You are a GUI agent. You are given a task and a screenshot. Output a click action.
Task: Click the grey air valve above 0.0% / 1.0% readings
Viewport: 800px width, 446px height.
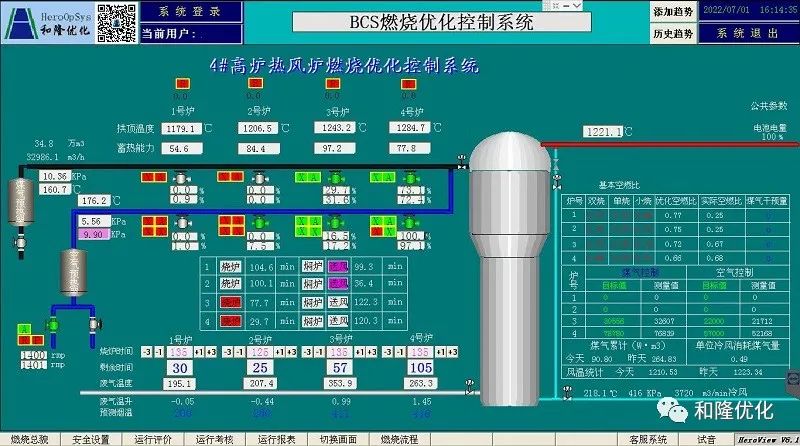pos(182,223)
